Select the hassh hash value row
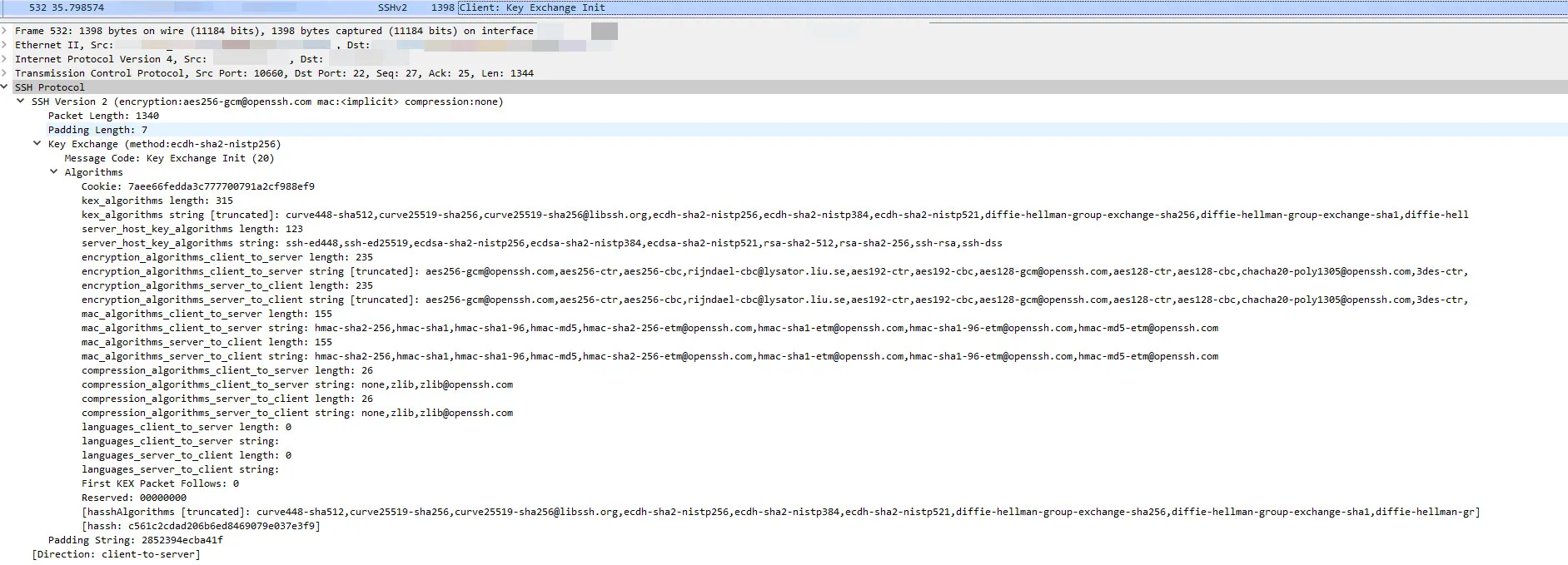This screenshot has height=565, width=1568. click(201, 526)
